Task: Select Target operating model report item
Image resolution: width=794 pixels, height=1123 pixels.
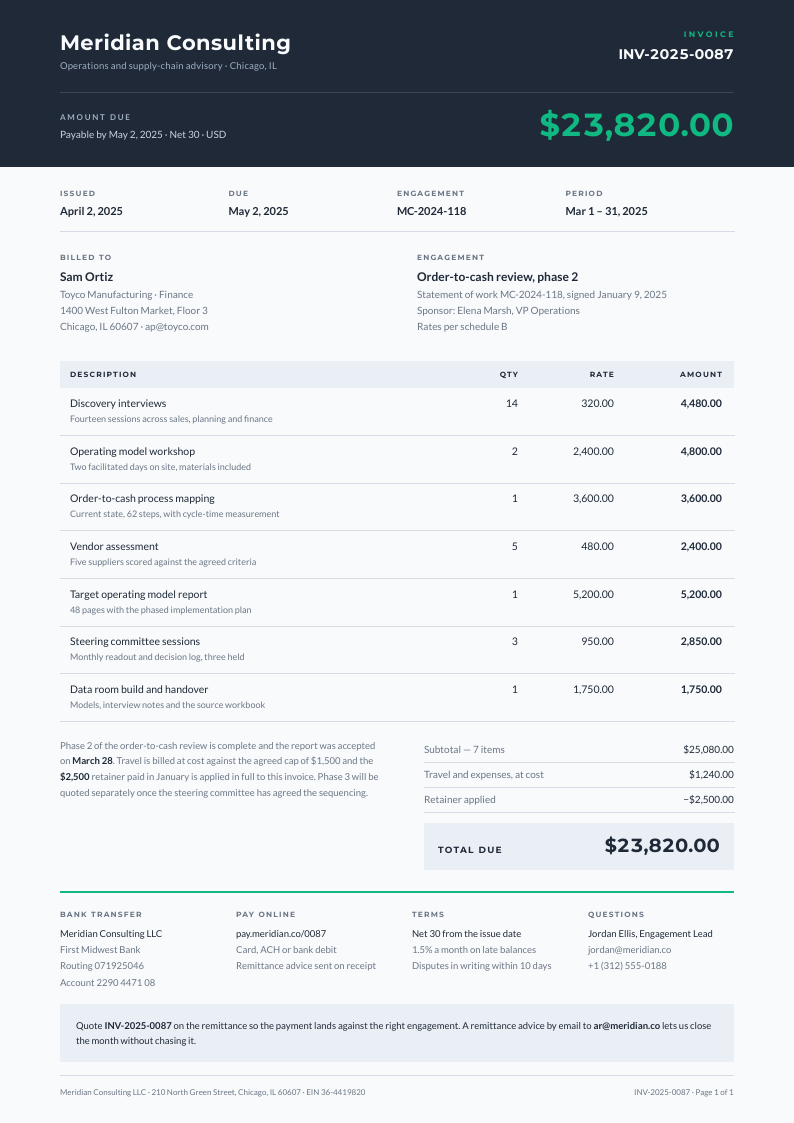Action: pyautogui.click(x=139, y=594)
